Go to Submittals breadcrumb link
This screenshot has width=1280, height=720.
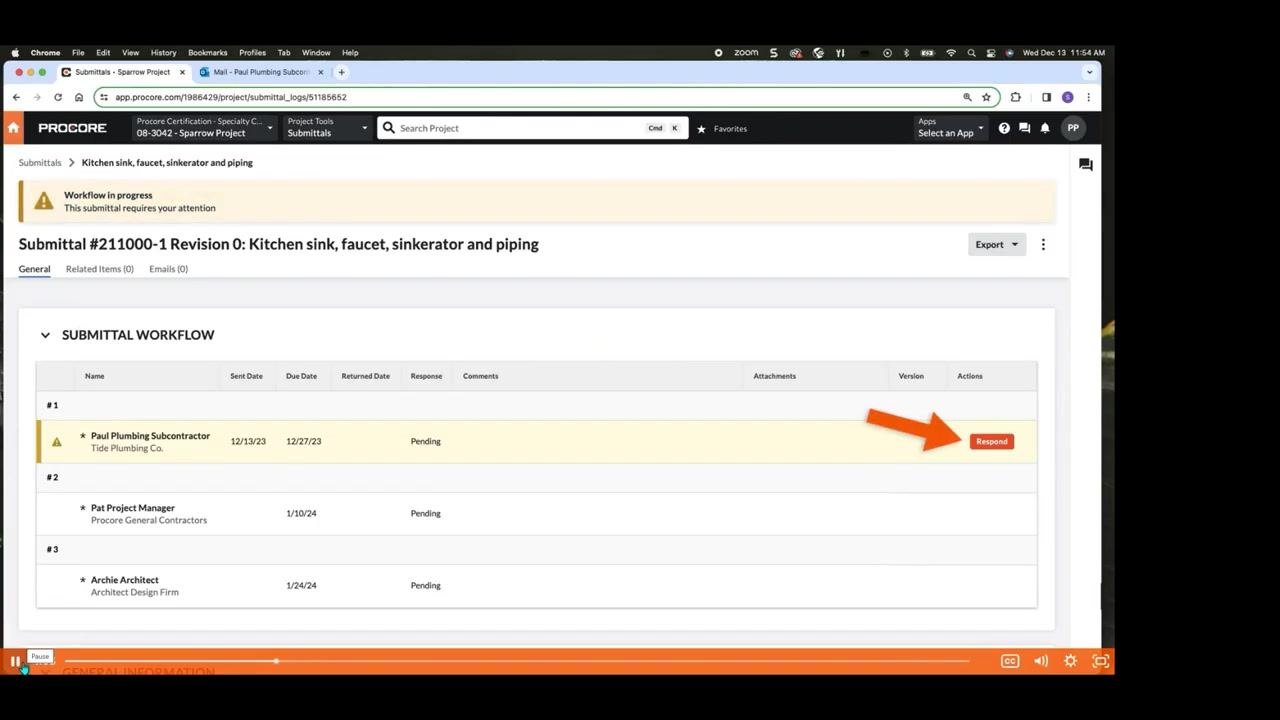(x=40, y=162)
